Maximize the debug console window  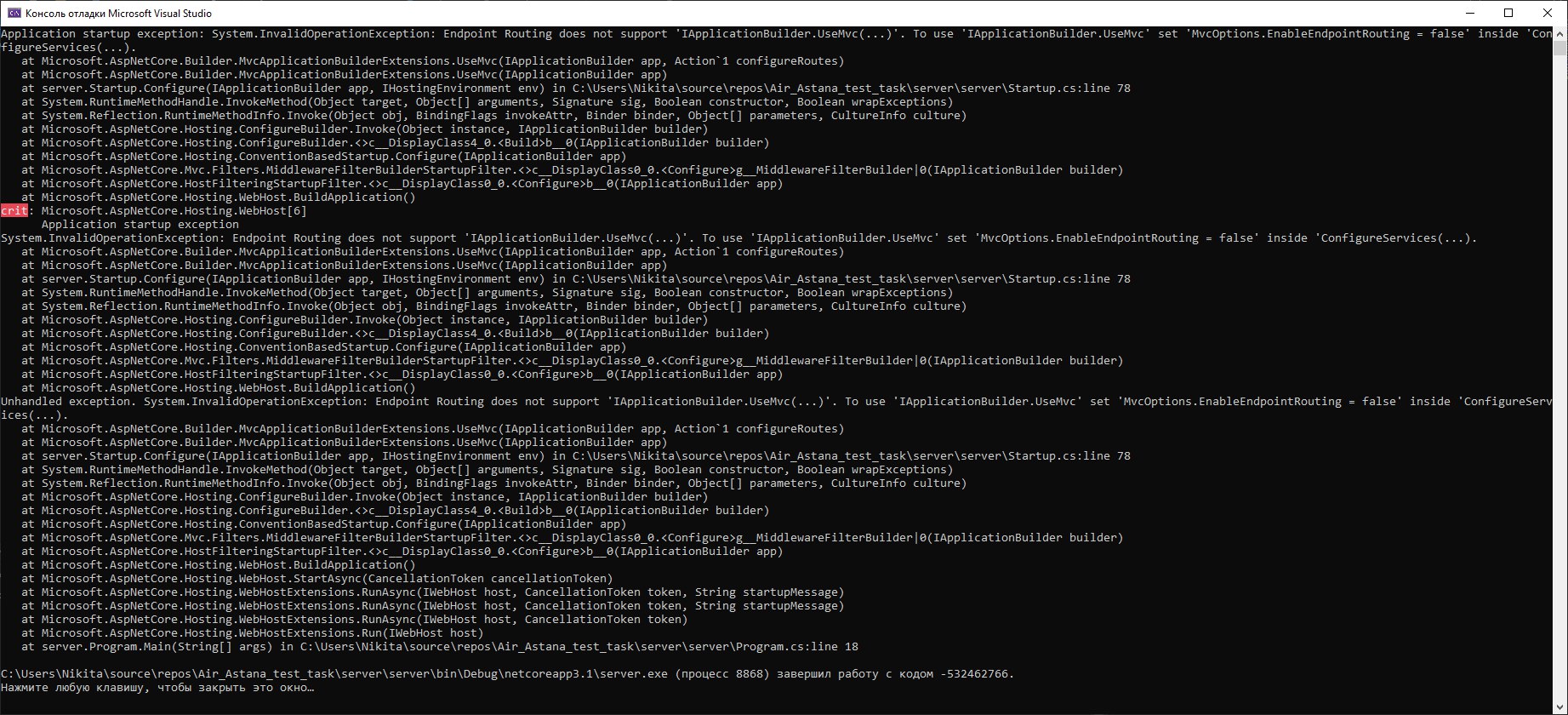1508,13
